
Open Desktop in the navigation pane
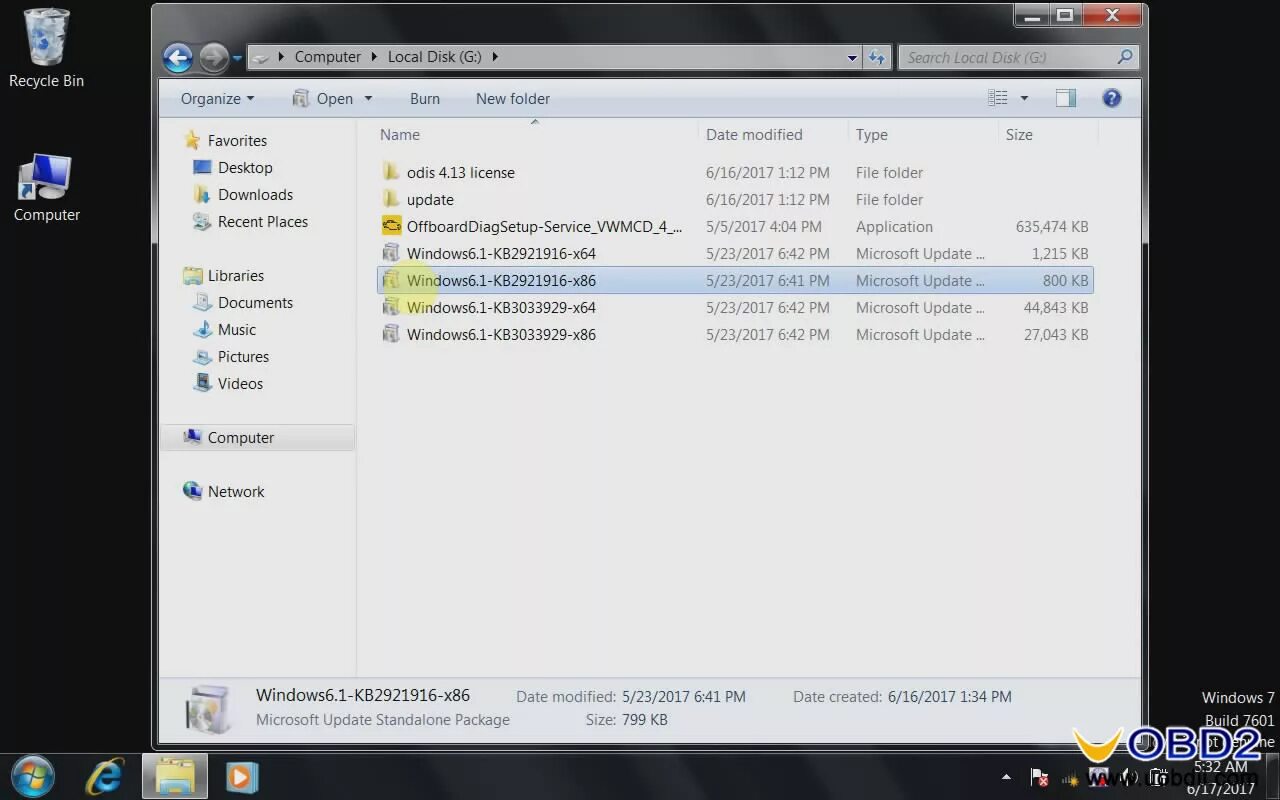[245, 168]
